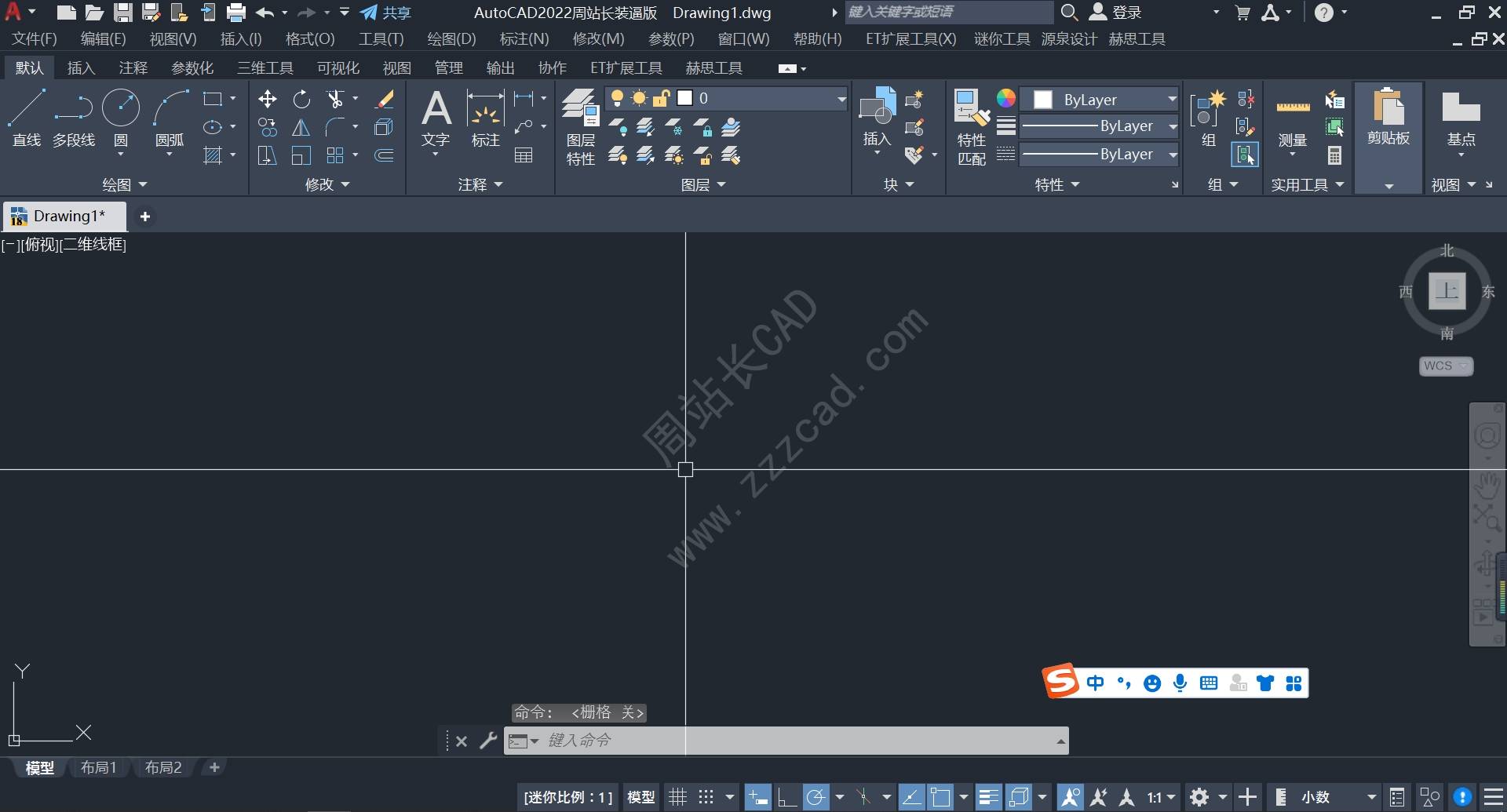Toggle object snap square icon
1507x812 pixels.
940,797
